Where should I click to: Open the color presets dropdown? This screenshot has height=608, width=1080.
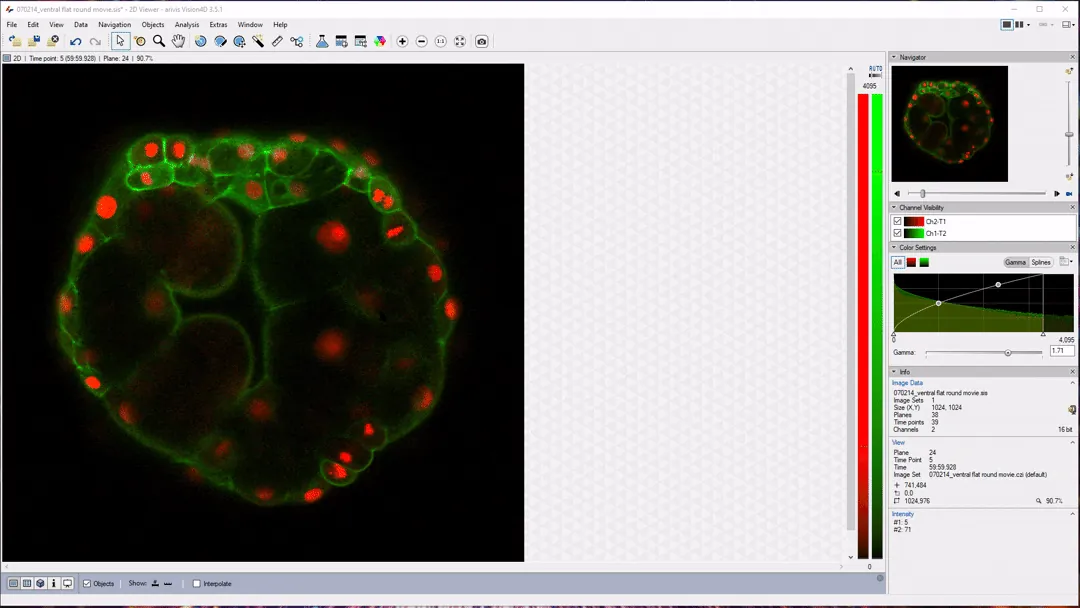coord(1066,262)
